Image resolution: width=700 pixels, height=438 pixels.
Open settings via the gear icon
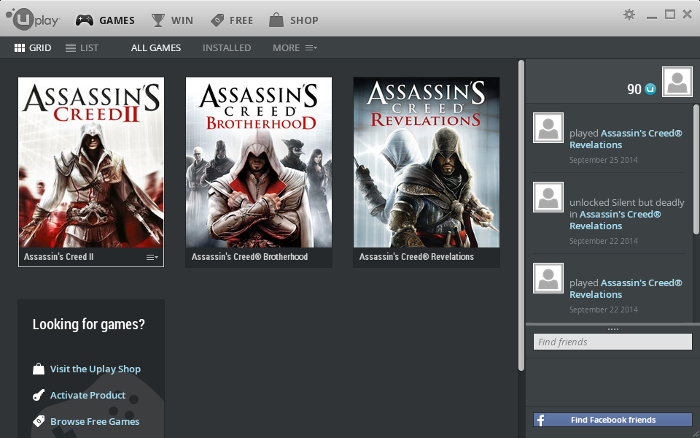coord(629,15)
